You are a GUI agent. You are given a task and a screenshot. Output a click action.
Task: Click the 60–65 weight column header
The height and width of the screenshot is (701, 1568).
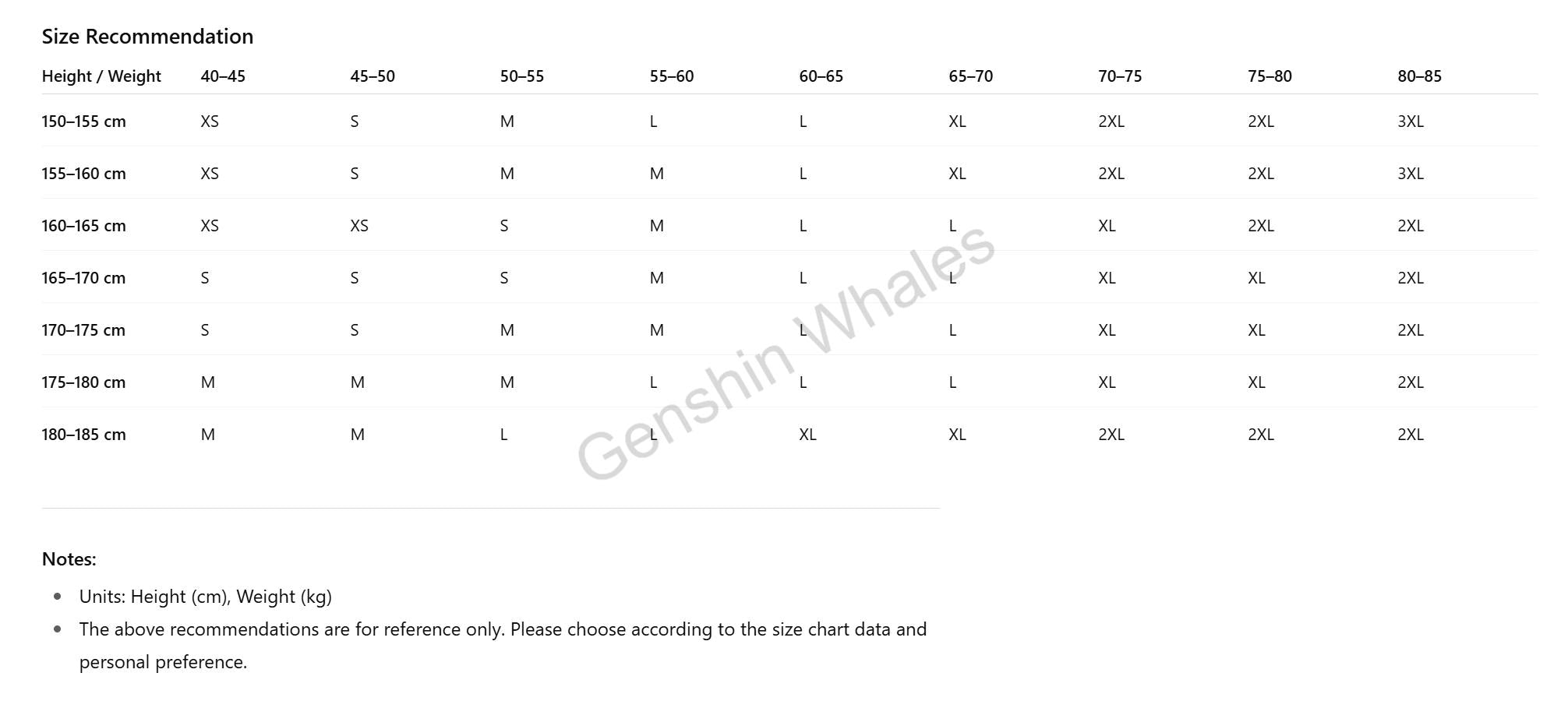coord(821,76)
